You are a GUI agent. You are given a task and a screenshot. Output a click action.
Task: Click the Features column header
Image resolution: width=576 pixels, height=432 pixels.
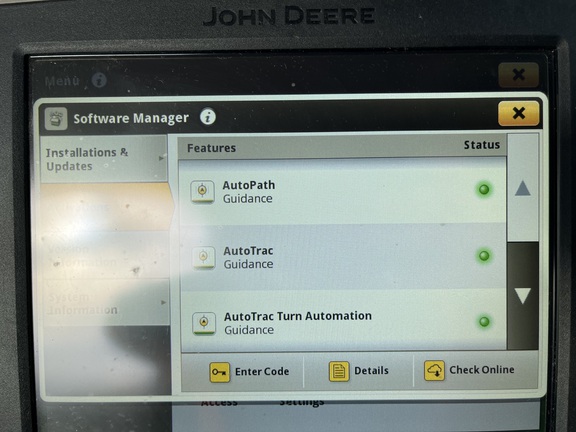point(212,148)
